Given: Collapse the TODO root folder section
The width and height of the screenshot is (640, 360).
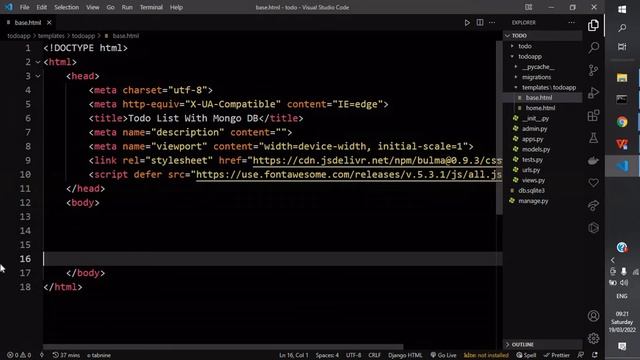Looking at the screenshot, I should coord(542,36).
